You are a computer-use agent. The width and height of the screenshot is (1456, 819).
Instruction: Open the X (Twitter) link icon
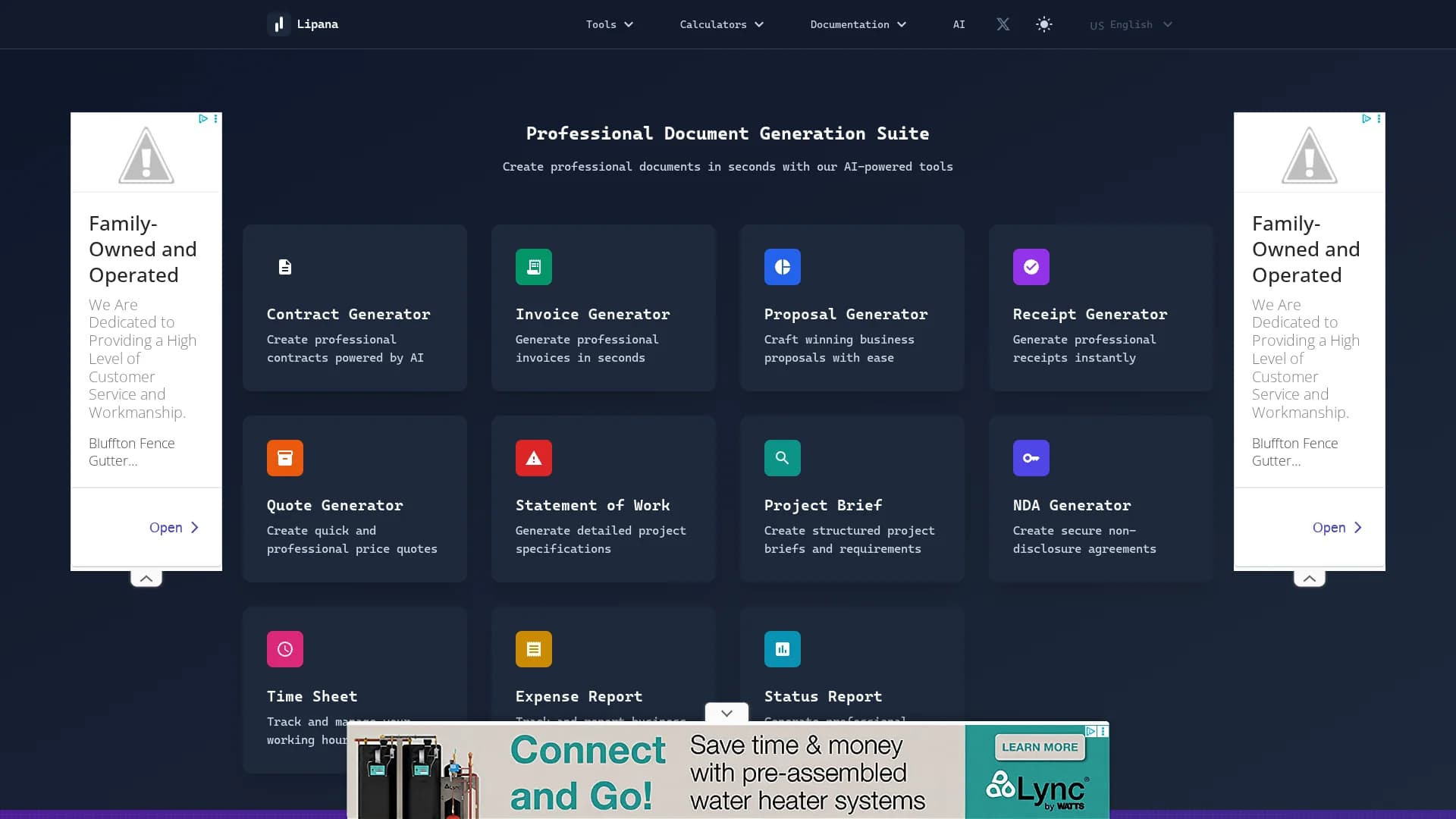pos(1003,24)
